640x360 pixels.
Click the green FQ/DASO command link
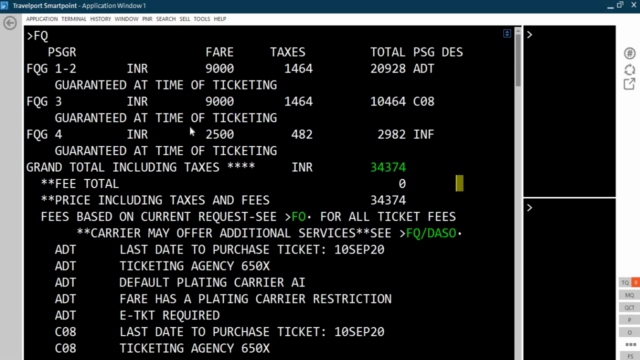coord(431,233)
